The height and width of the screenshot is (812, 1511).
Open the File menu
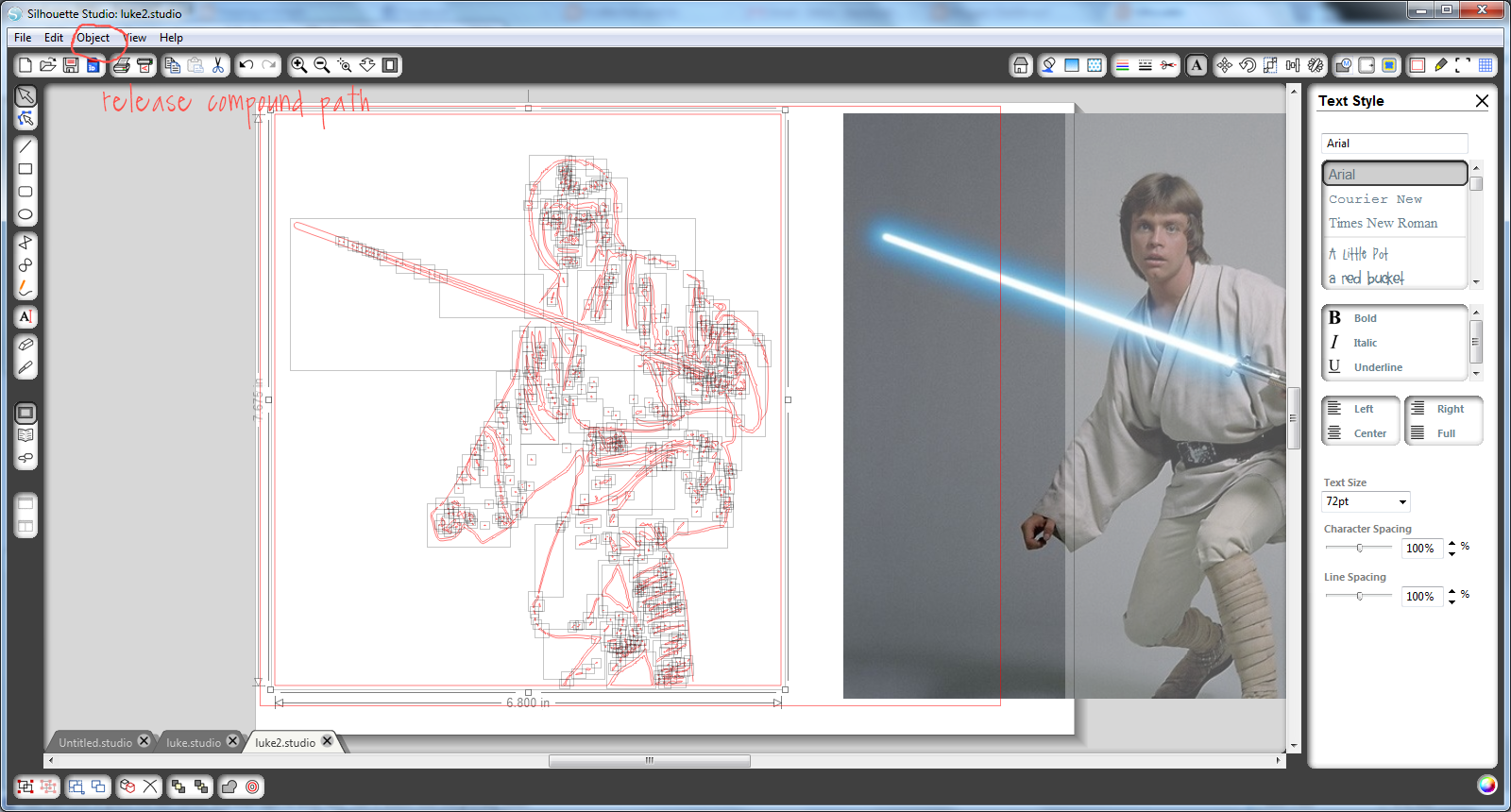23,38
